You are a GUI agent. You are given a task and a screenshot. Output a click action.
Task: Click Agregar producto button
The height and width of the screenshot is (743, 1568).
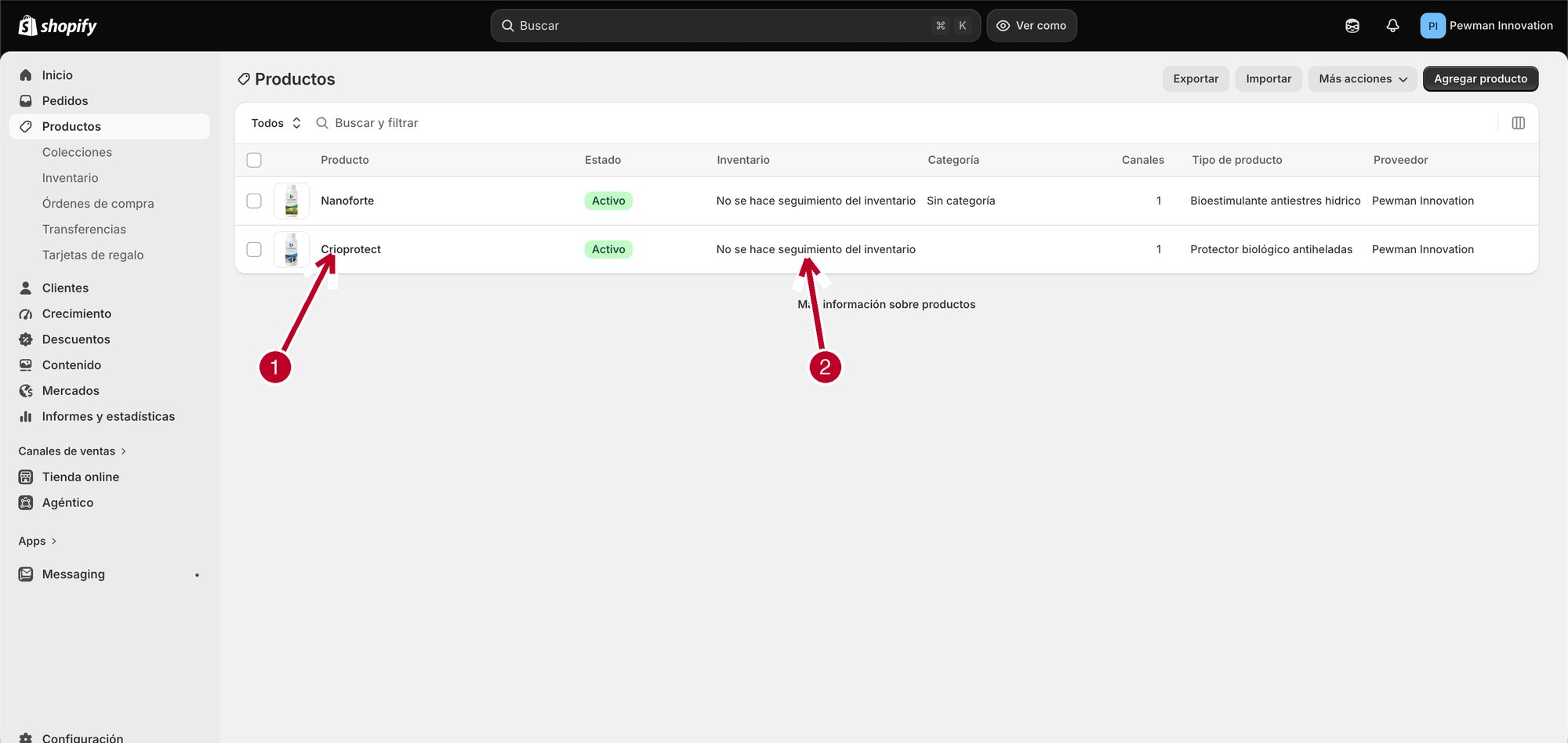coord(1480,78)
